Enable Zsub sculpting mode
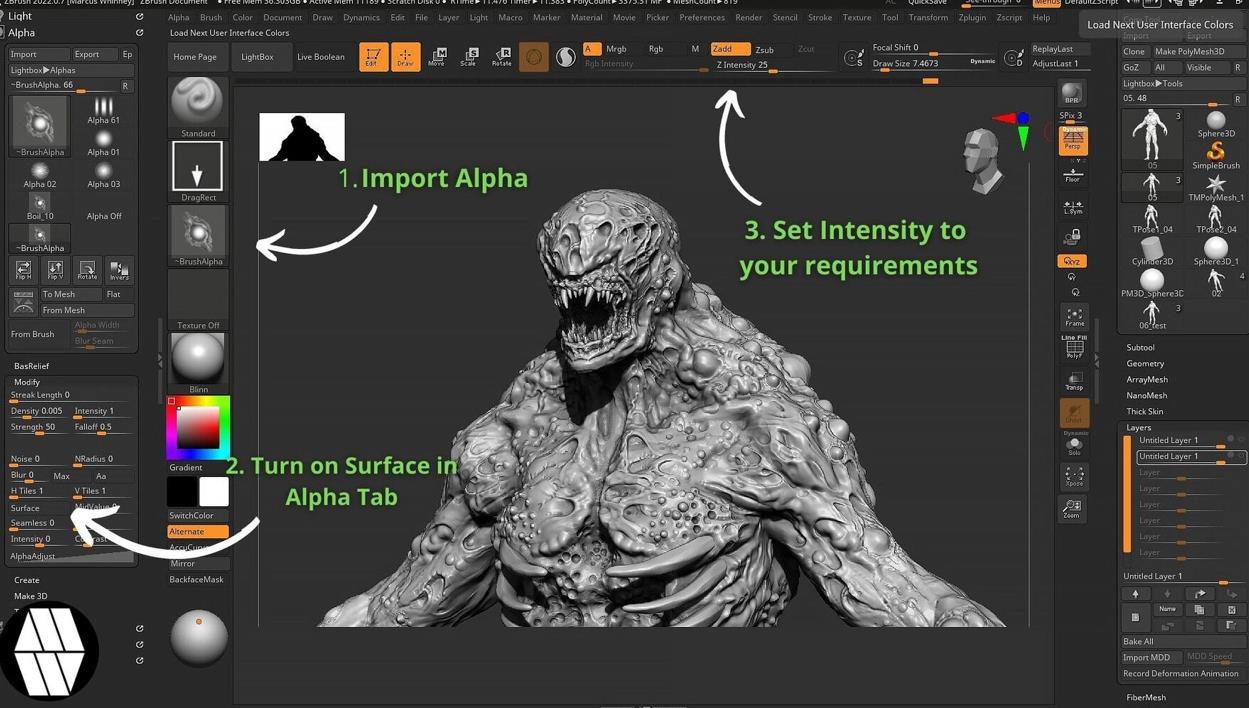The width and height of the screenshot is (1249, 708). pyautogui.click(x=765, y=49)
